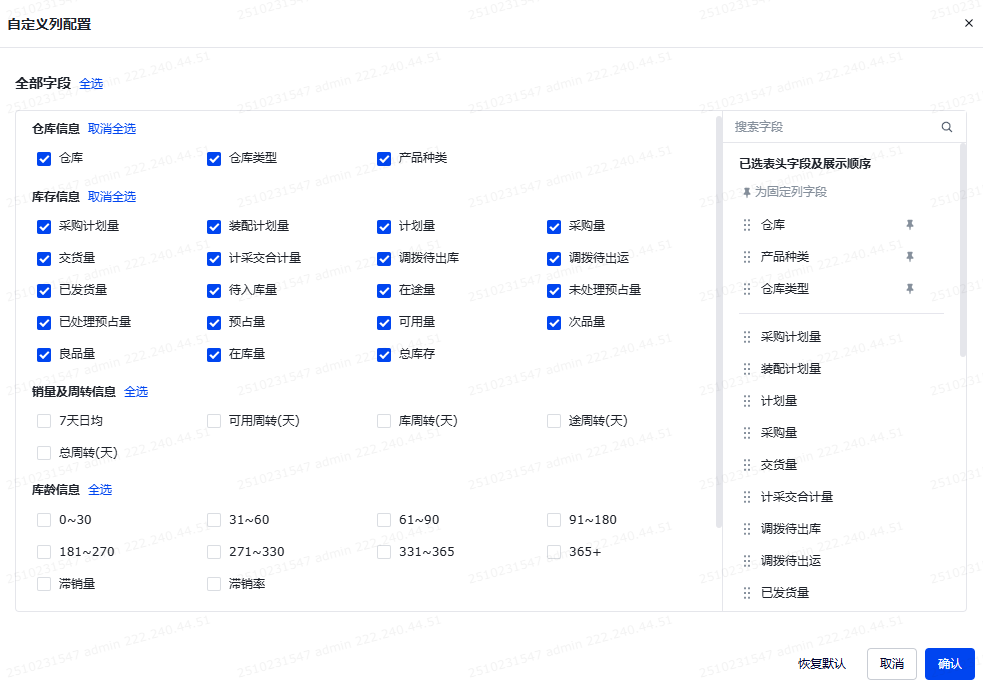Check the 91~180 stock age checkbox
Image resolution: width=983 pixels, height=686 pixels.
[554, 520]
